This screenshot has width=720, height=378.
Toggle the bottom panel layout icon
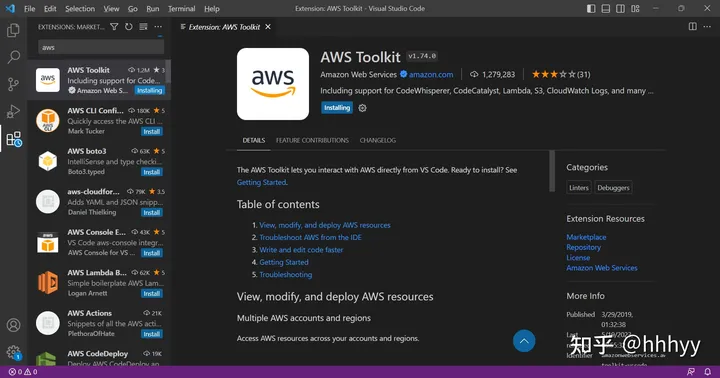coord(606,9)
